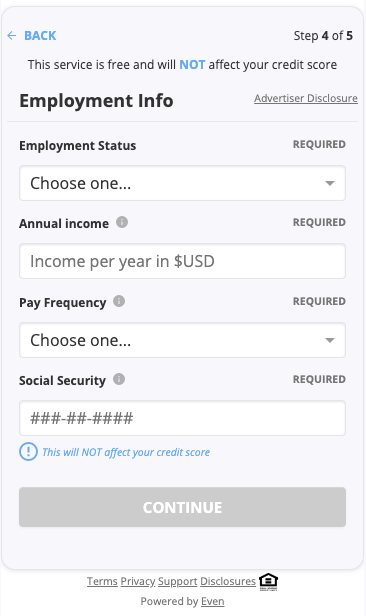This screenshot has height=616, width=366.
Task: Expand the Employment Status dropdown arrow
Action: point(330,183)
